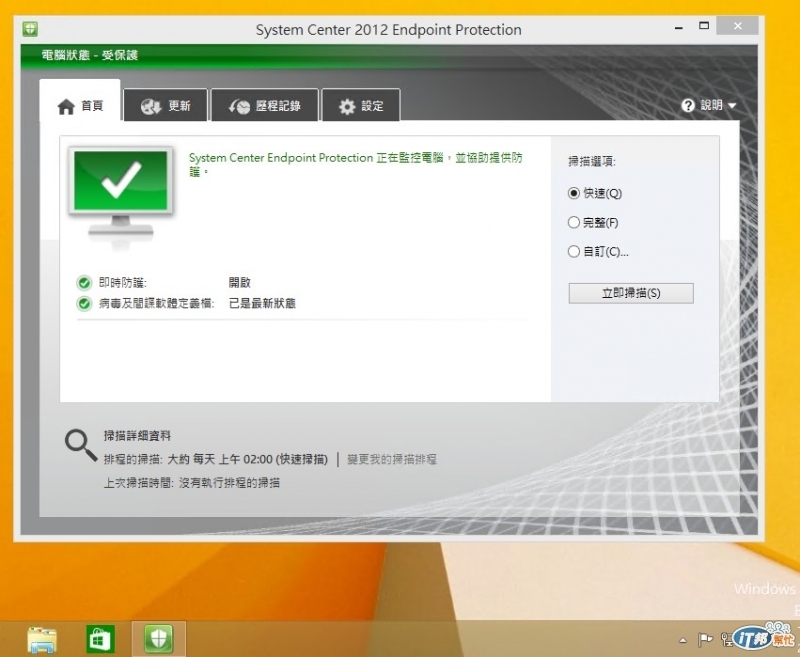Click the magnifier scan details icon
Viewport: 800px width, 657px height.
click(81, 445)
